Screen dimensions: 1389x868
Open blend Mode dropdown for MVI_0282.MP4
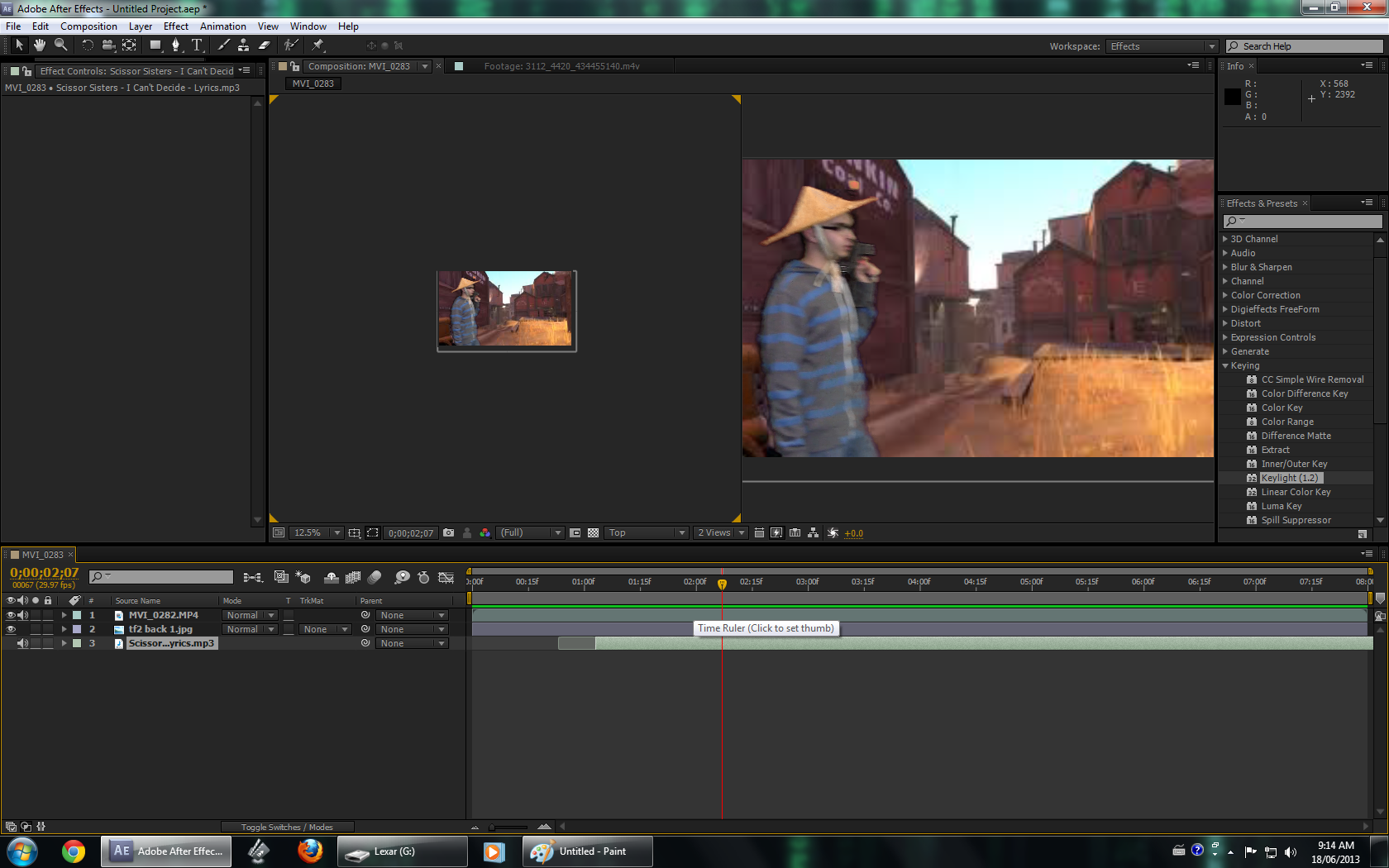[251, 615]
